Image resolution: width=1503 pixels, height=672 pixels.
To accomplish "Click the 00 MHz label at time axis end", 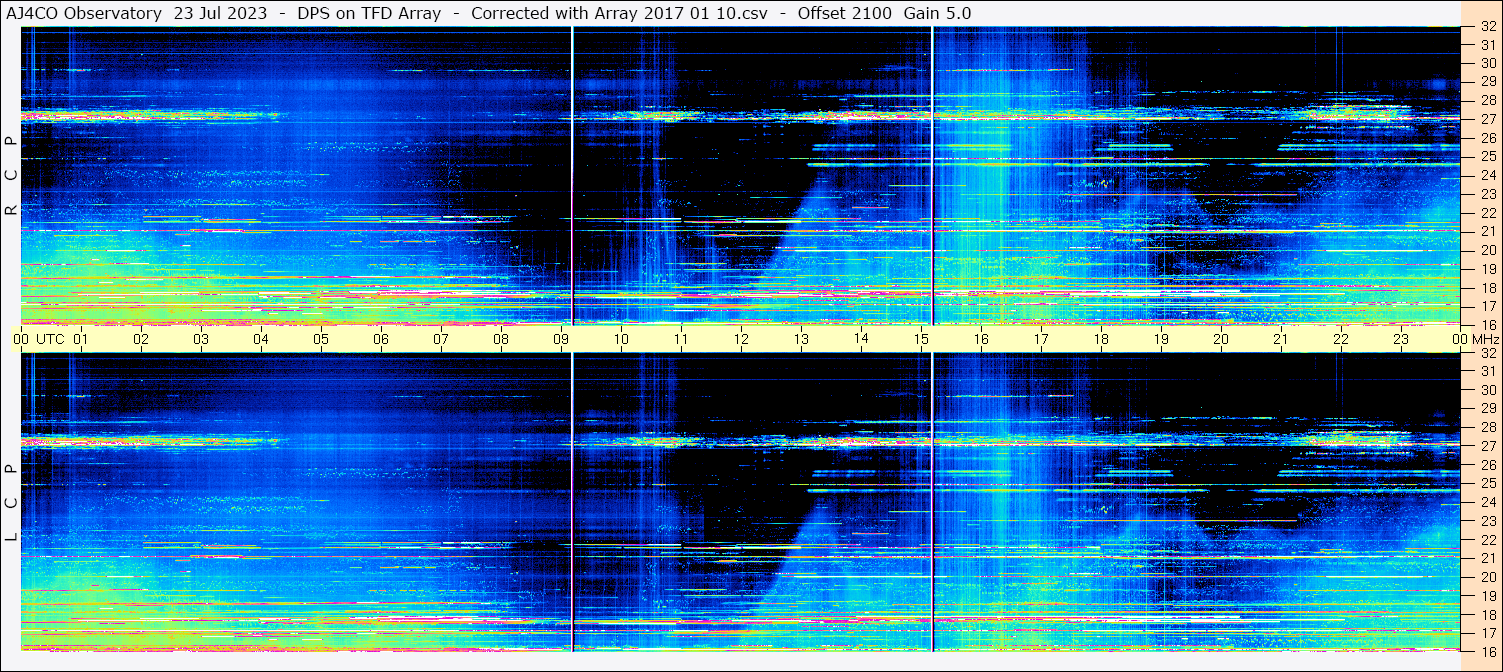I will click(x=1474, y=339).
